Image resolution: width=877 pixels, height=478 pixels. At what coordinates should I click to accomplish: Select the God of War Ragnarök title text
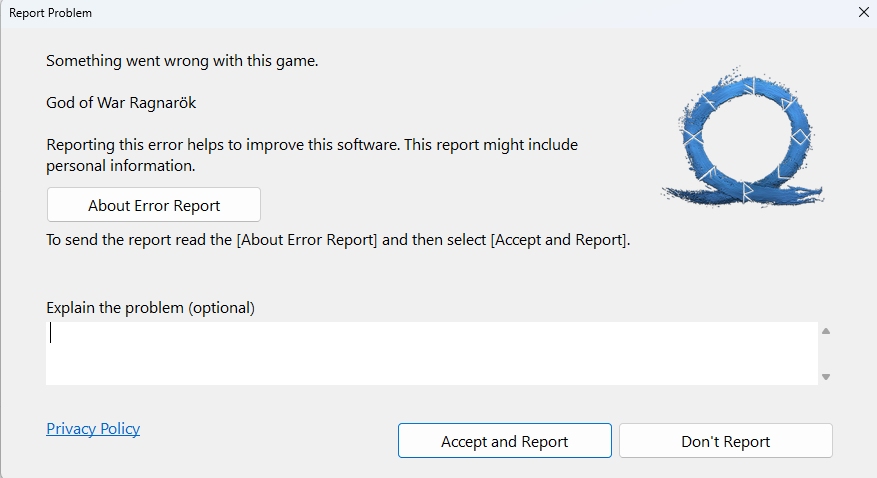click(128, 103)
